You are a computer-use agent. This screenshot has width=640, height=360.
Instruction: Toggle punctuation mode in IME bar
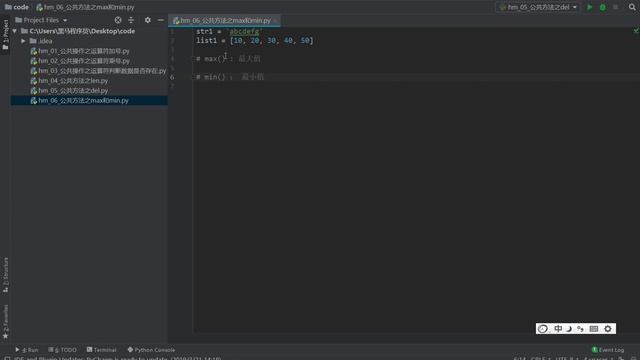[580, 329]
